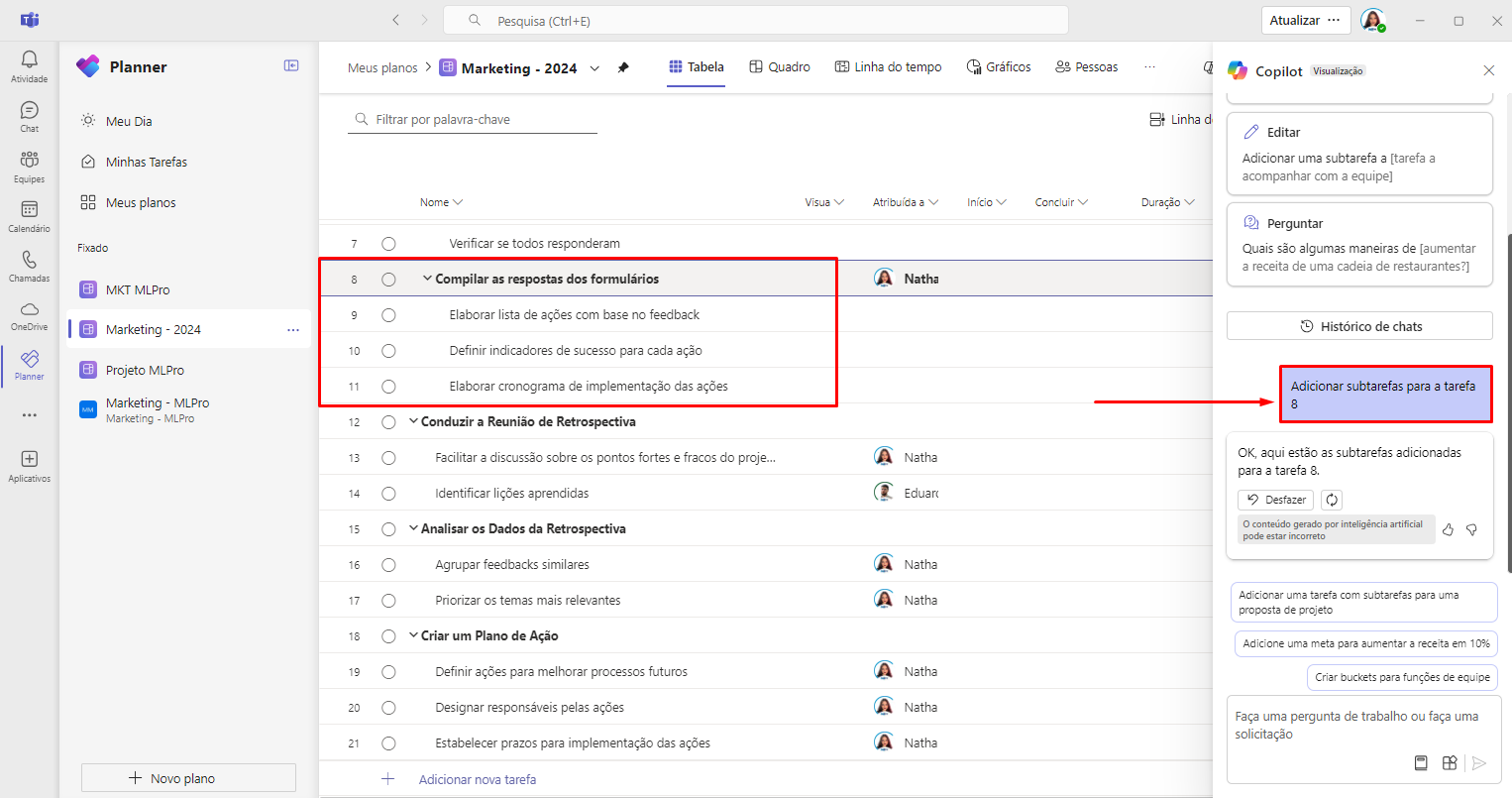Open the prompt guide book icon

tap(1421, 762)
